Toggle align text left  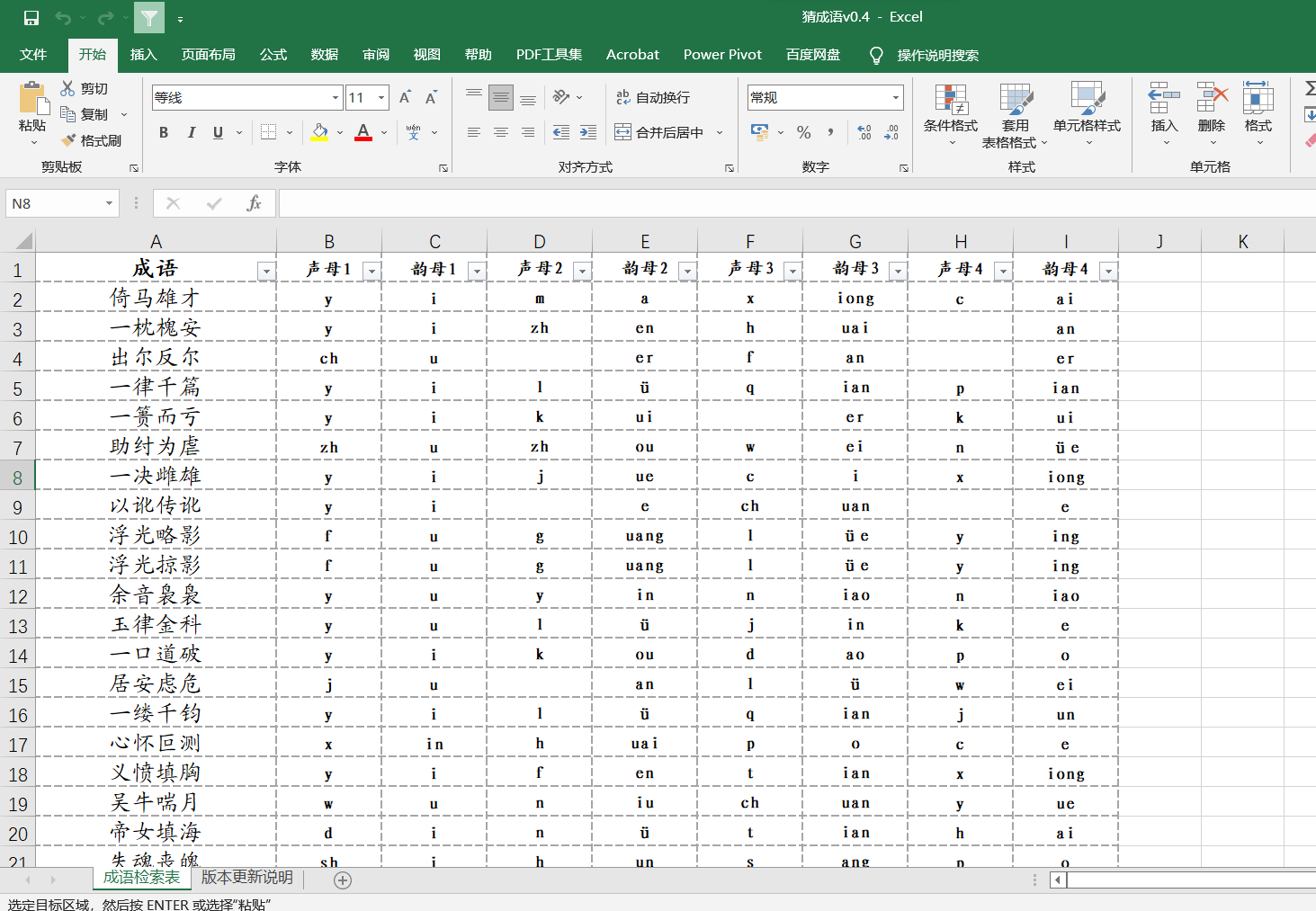[474, 132]
